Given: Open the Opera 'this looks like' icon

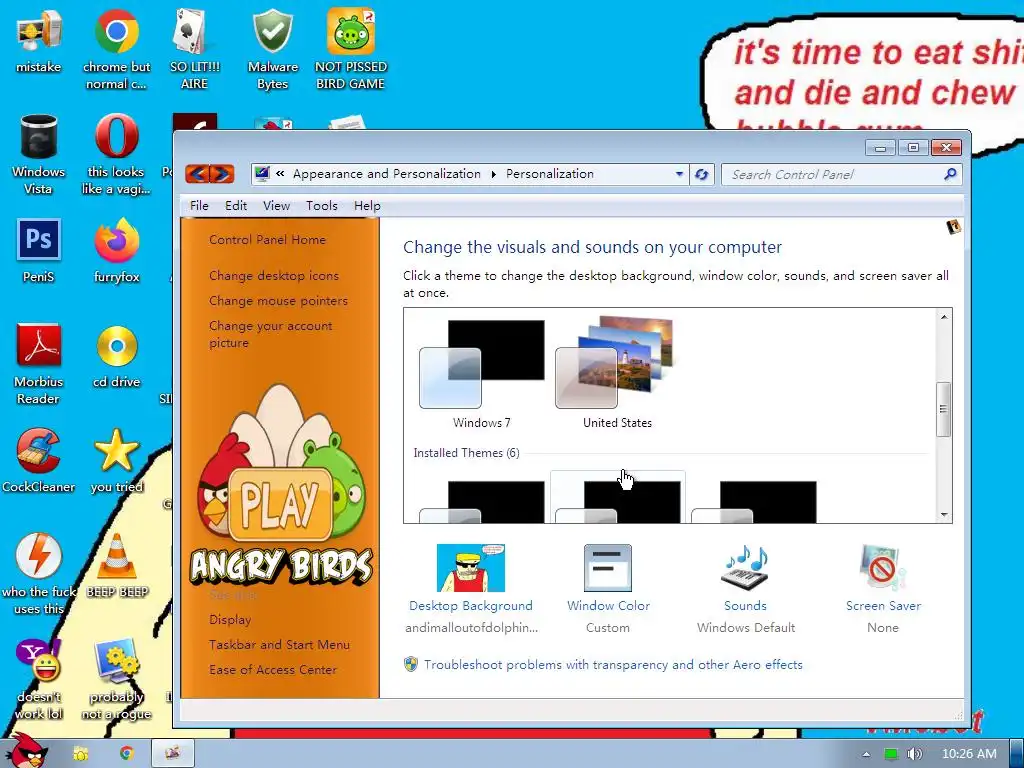Looking at the screenshot, I should [x=116, y=155].
